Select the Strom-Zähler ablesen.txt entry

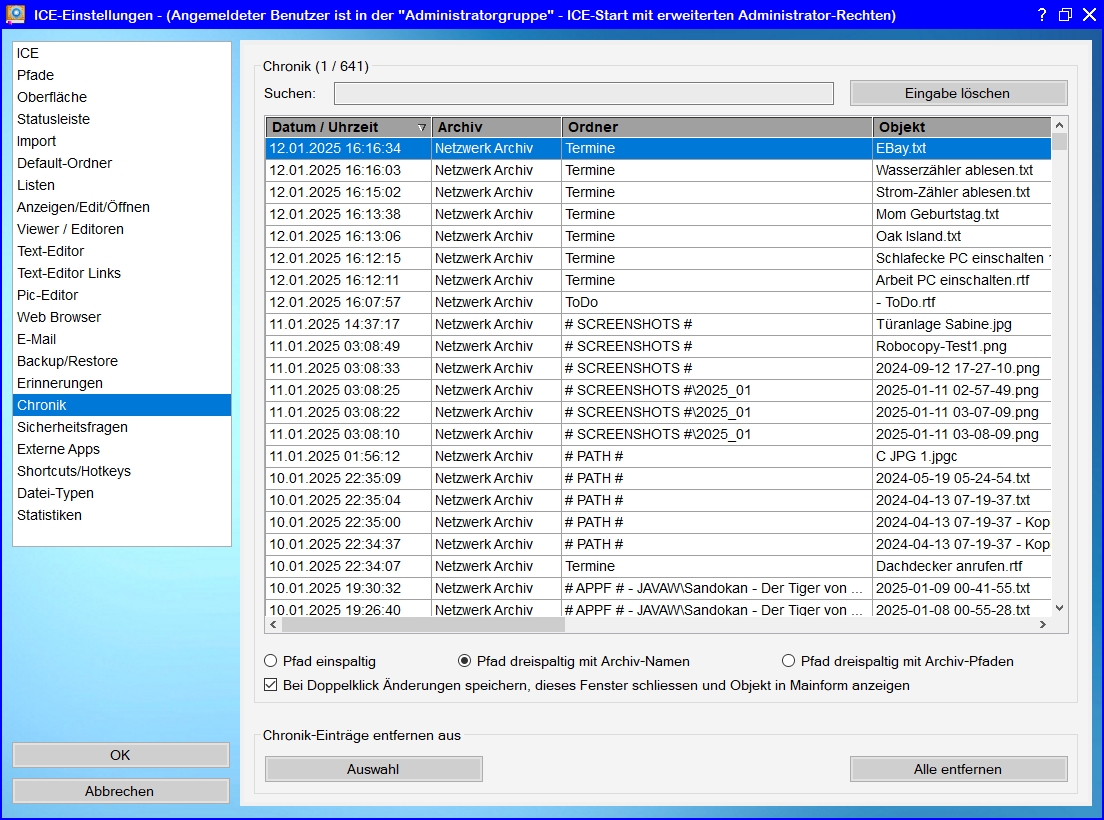(962, 192)
